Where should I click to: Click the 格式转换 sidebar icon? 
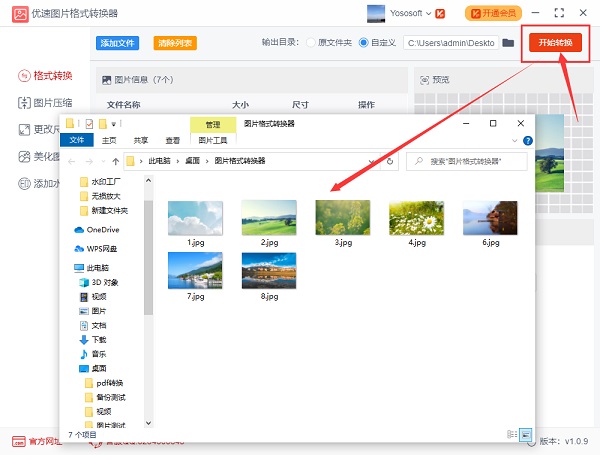click(24, 76)
